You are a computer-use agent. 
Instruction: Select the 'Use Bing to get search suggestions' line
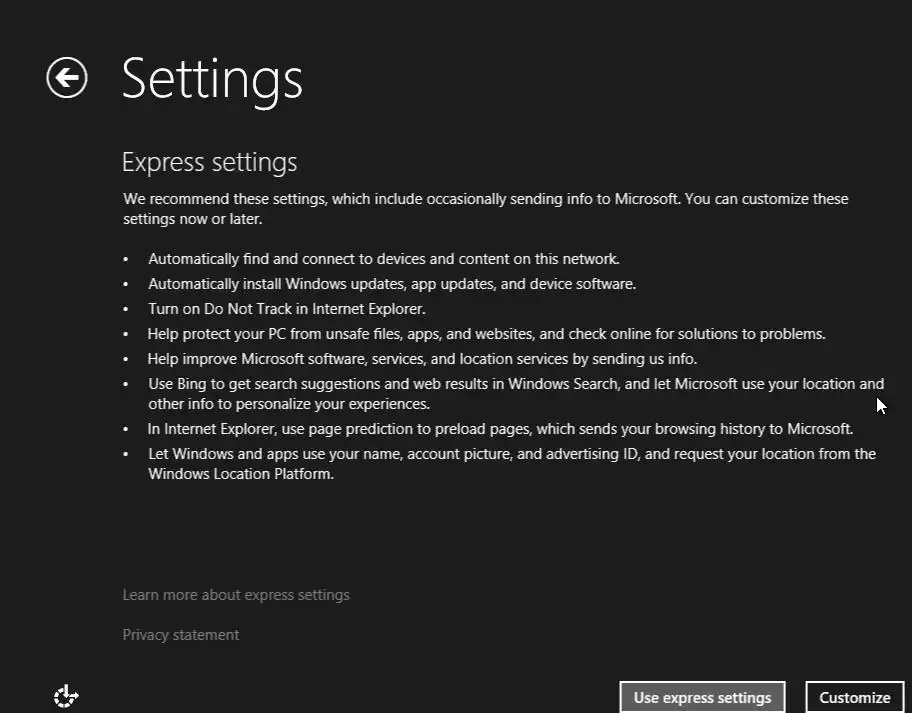pyautogui.click(x=516, y=384)
